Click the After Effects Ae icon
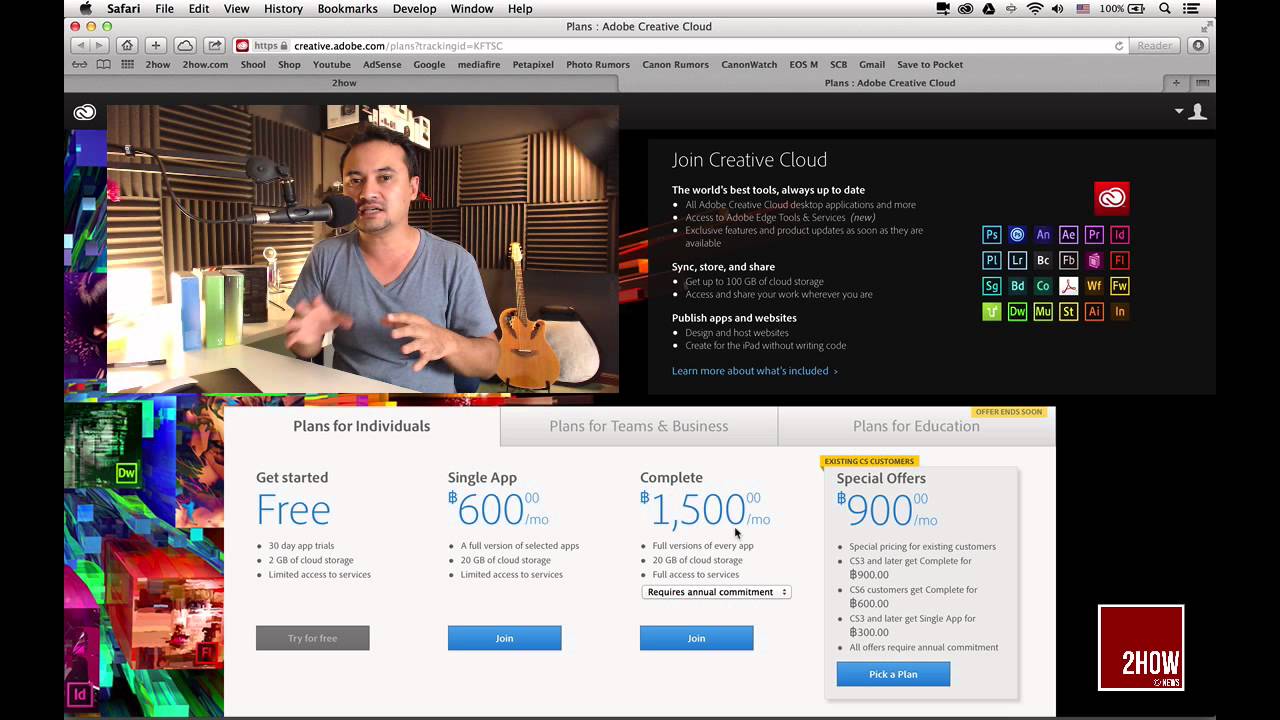The image size is (1280, 720). tap(1068, 235)
